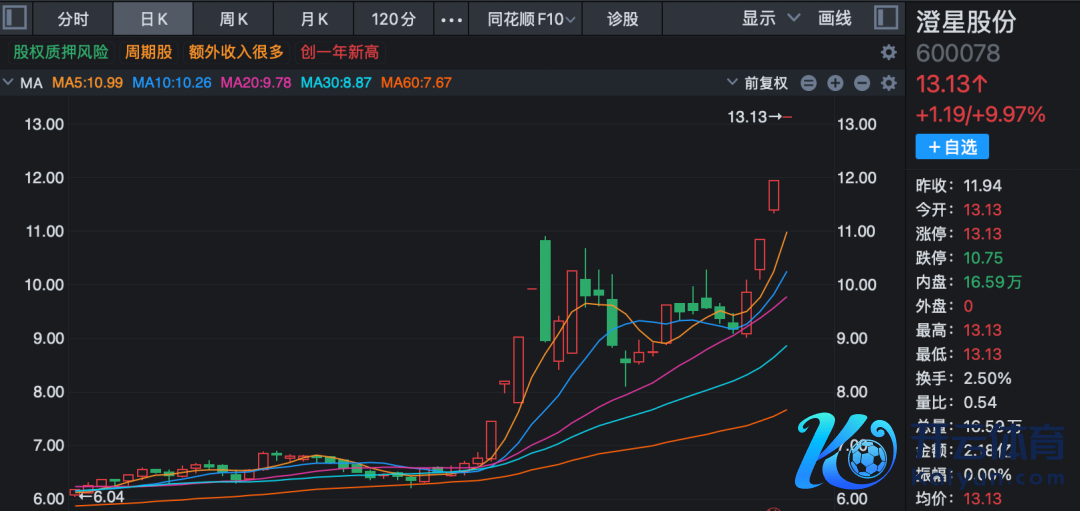Image resolution: width=1080 pixels, height=511 pixels.
Task: Open 诊股 stock diagnosis
Action: click(622, 19)
